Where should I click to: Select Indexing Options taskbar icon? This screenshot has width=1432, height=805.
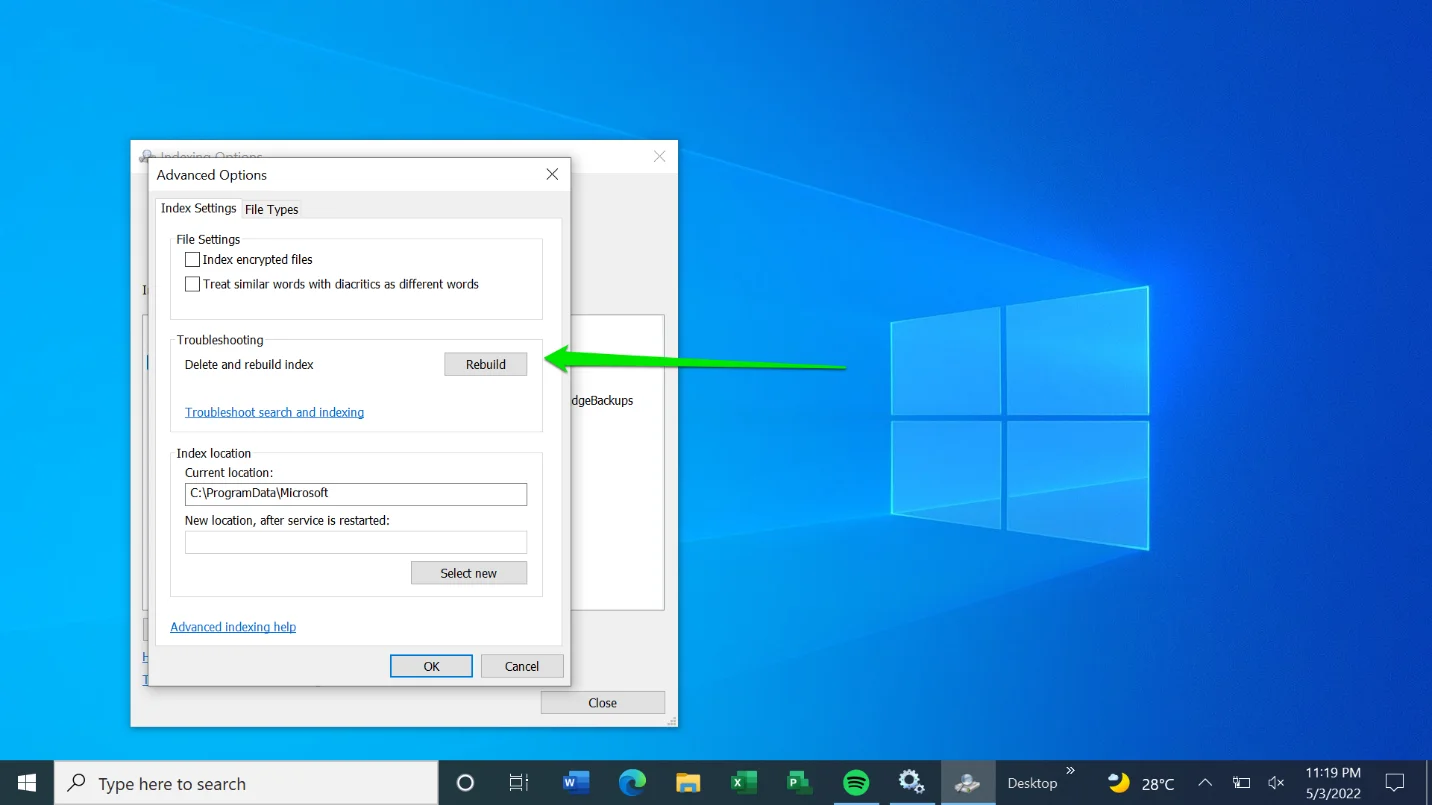(x=968, y=783)
